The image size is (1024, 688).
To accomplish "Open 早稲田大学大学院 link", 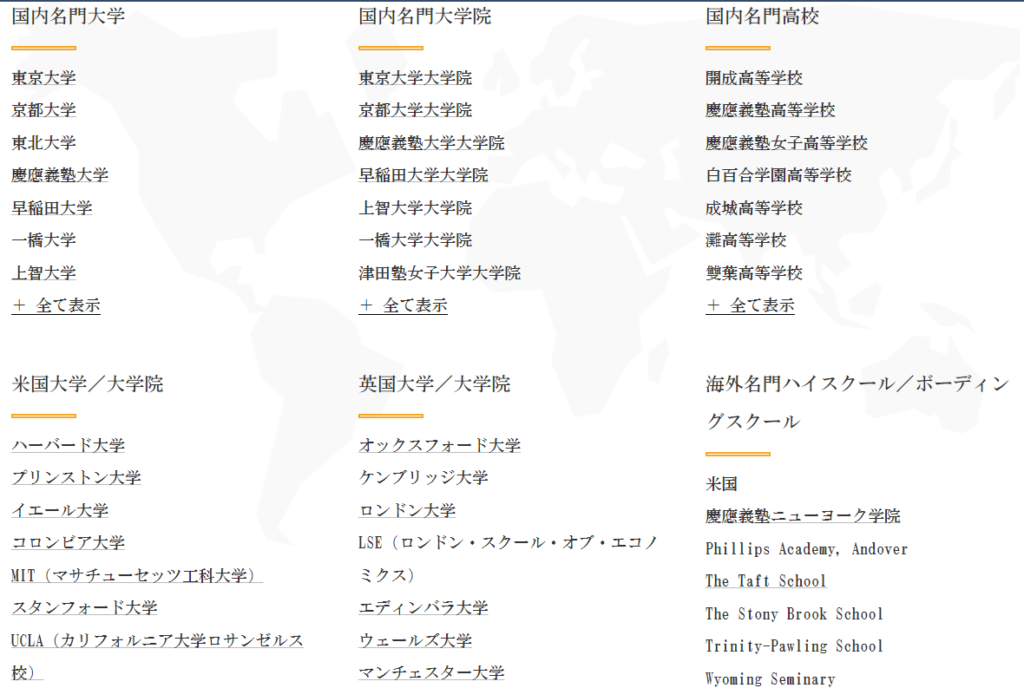I will (423, 175).
